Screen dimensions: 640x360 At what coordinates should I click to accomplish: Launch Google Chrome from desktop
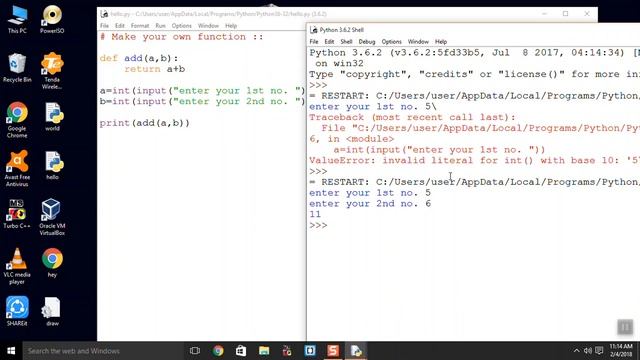click(17, 120)
